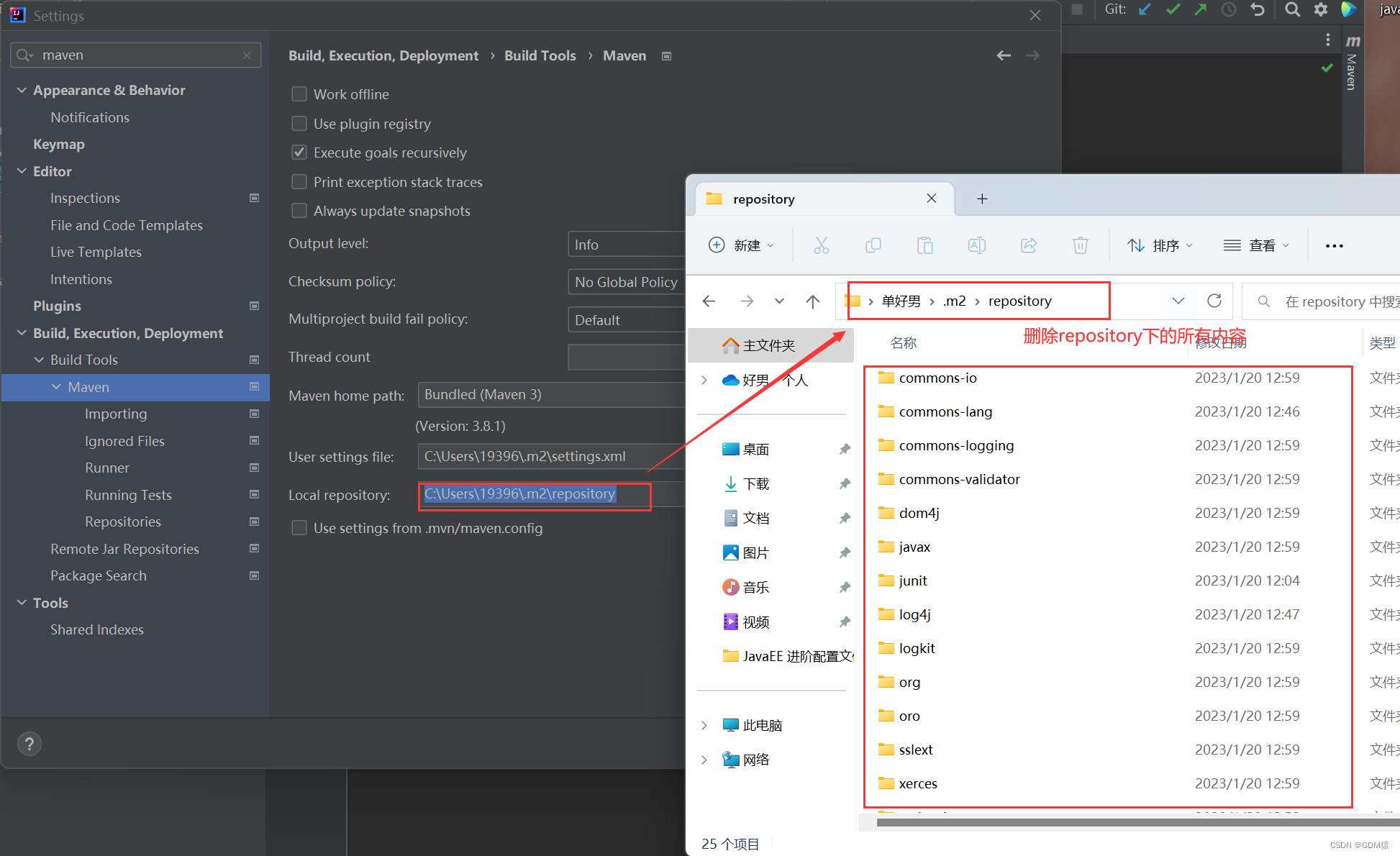Viewport: 1400px width, 856px height.
Task: Select Importing under Maven settings
Action: pyautogui.click(x=116, y=414)
